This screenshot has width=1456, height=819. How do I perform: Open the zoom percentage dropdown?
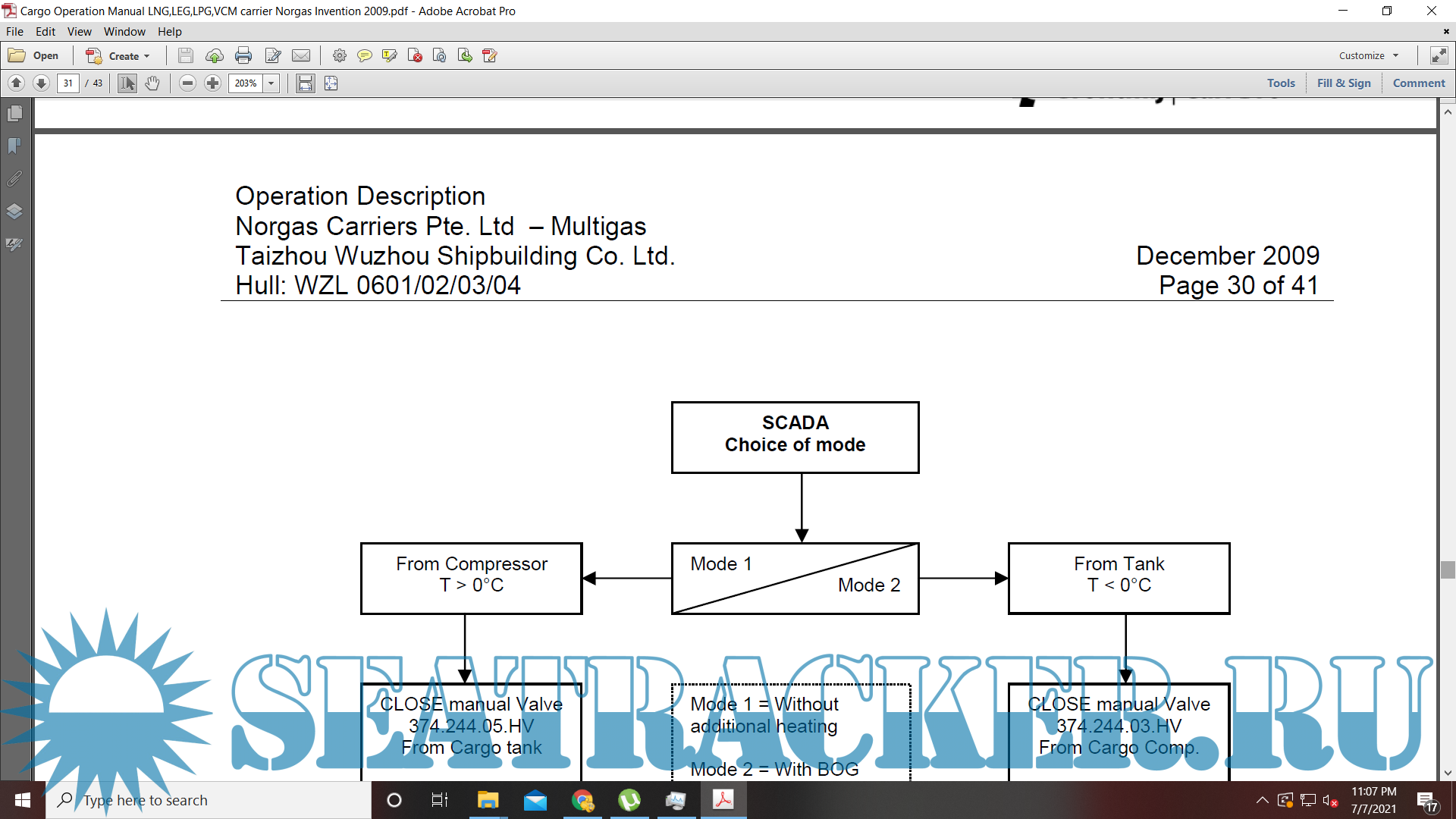271,83
